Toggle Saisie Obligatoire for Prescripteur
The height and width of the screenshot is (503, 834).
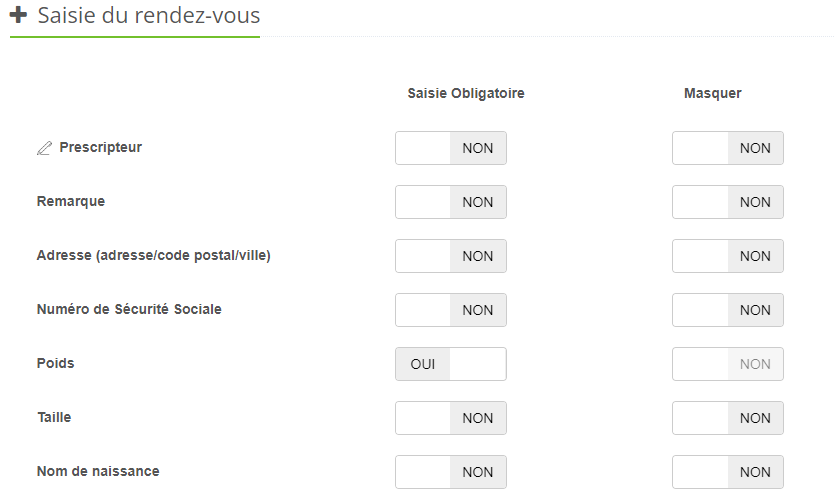tap(451, 148)
